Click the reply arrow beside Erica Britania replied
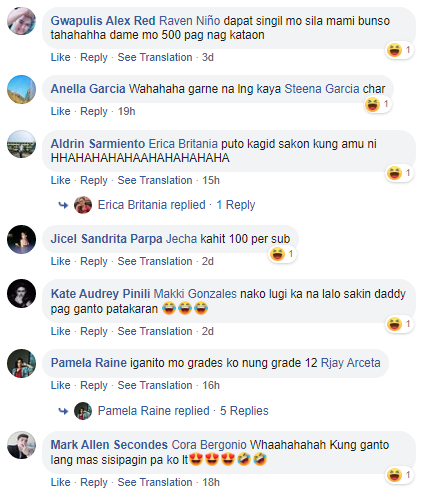The height and width of the screenshot is (492, 441). click(x=63, y=205)
